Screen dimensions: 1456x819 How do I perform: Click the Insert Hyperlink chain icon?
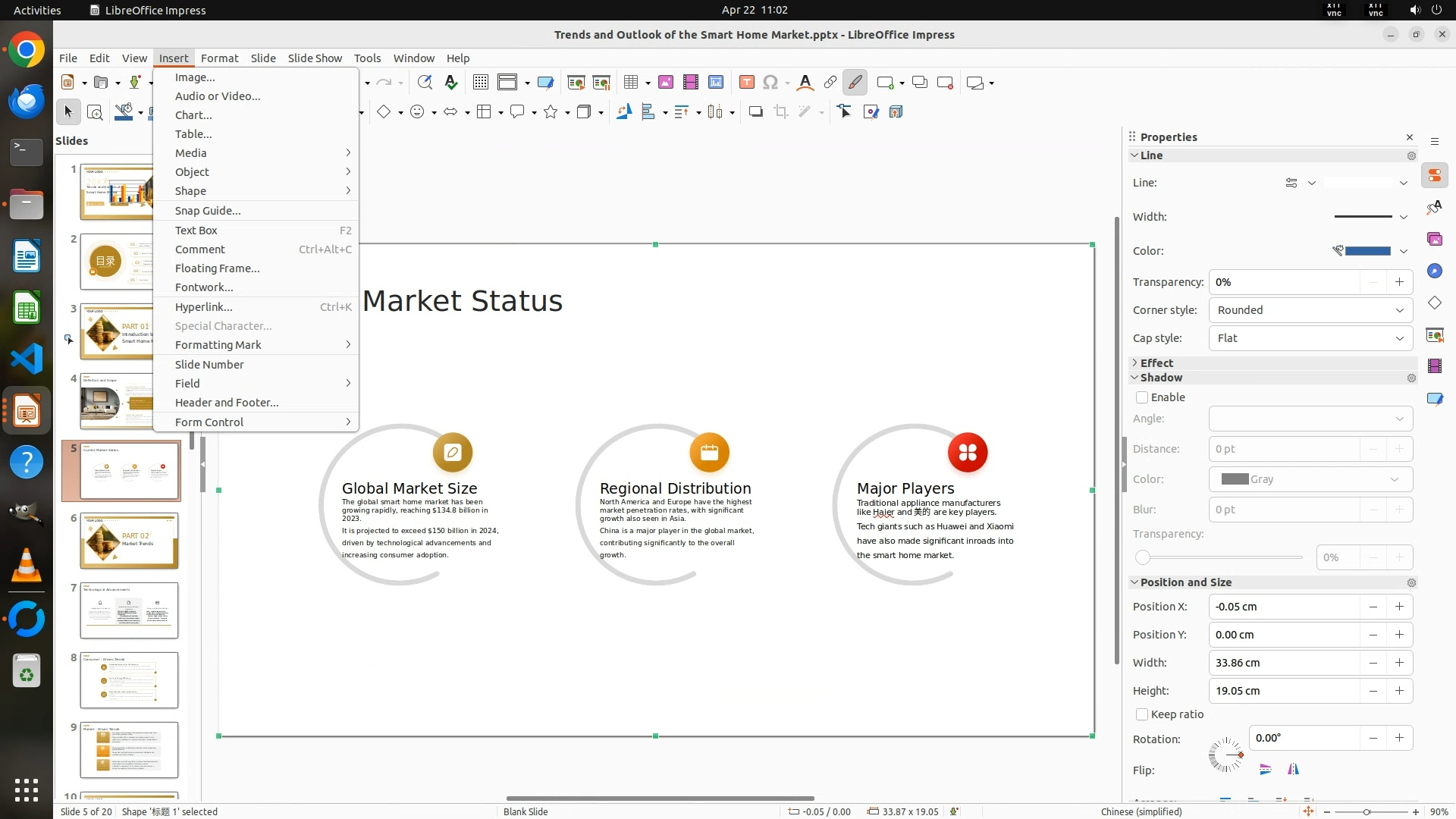[830, 83]
